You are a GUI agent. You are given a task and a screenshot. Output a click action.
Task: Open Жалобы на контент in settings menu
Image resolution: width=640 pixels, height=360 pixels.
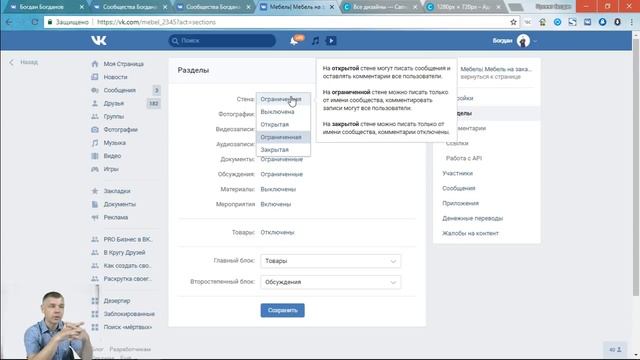(x=470, y=233)
